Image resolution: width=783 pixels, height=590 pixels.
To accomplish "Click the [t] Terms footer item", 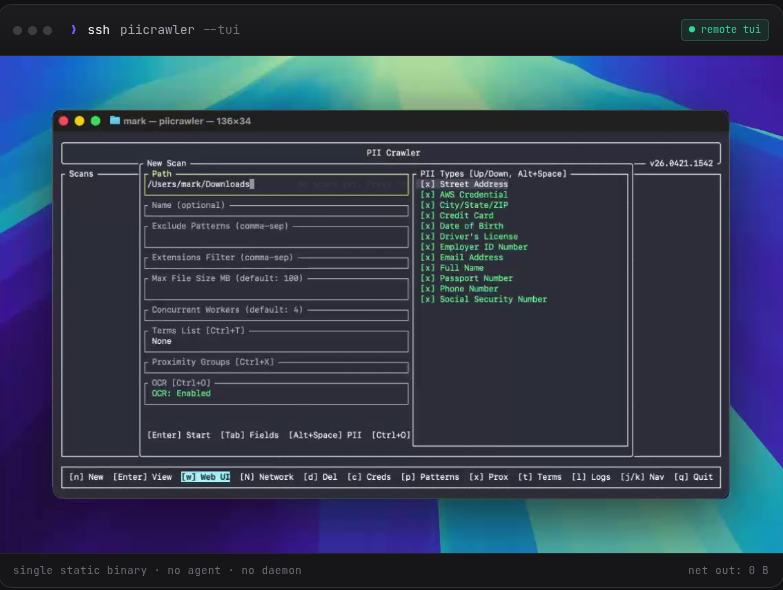I will tap(540, 477).
